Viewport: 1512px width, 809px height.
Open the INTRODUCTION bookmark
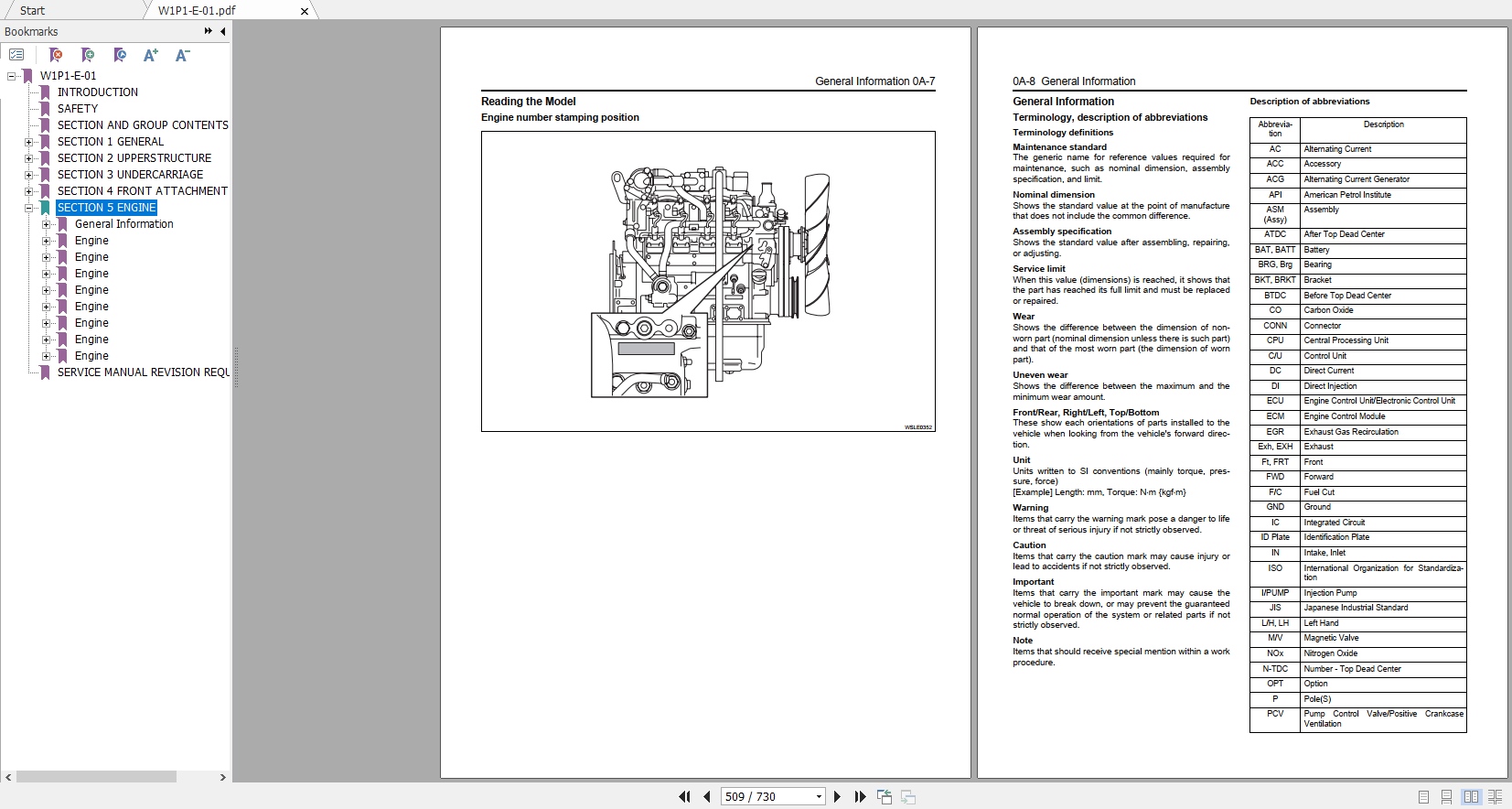click(98, 92)
